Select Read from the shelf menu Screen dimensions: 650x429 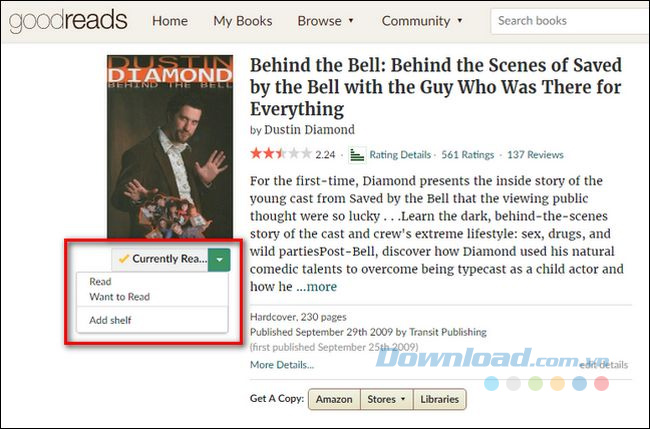(100, 282)
